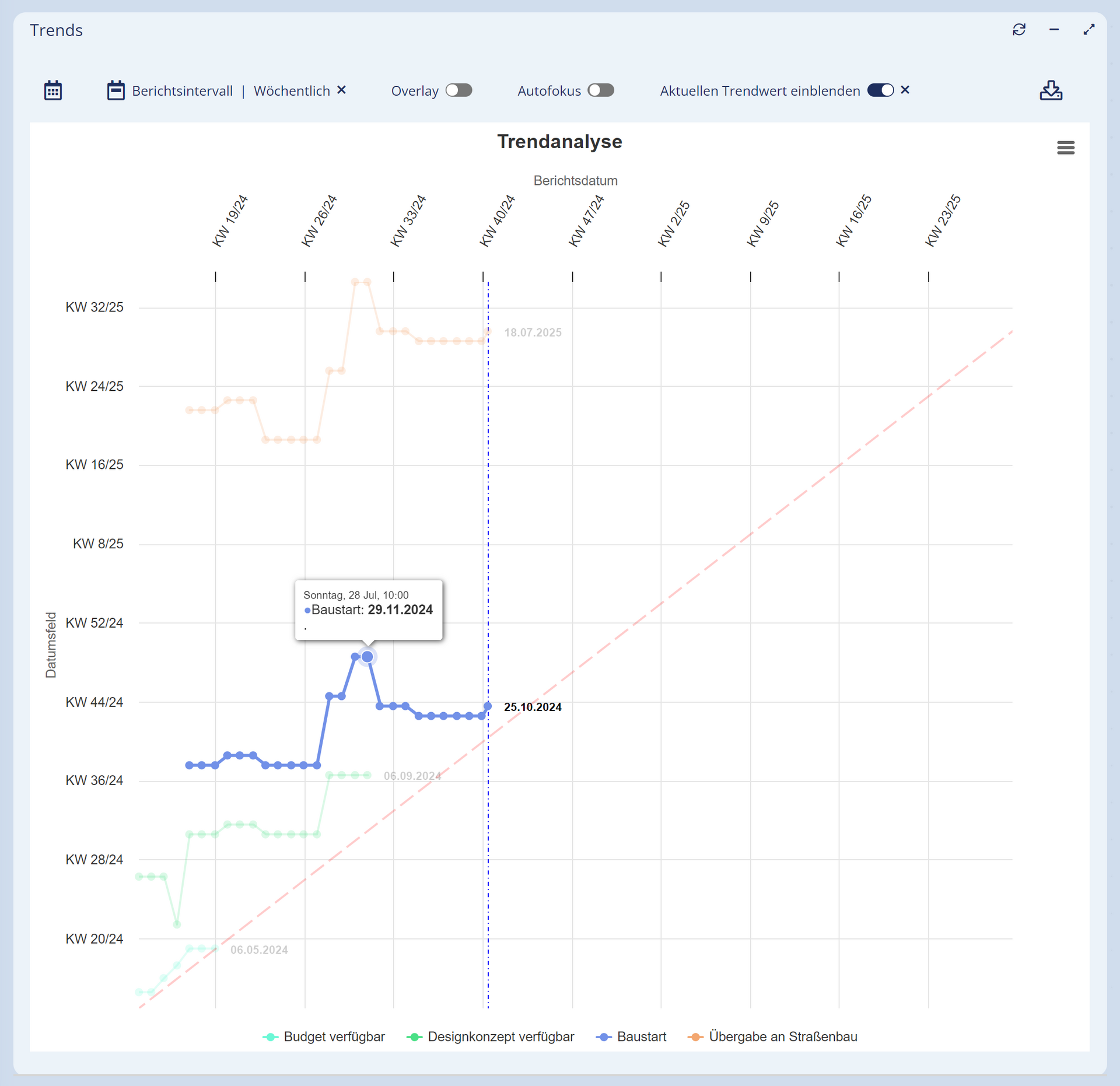The height and width of the screenshot is (1086, 1120).
Task: Turn on the Autofokus switch
Action: click(x=601, y=90)
